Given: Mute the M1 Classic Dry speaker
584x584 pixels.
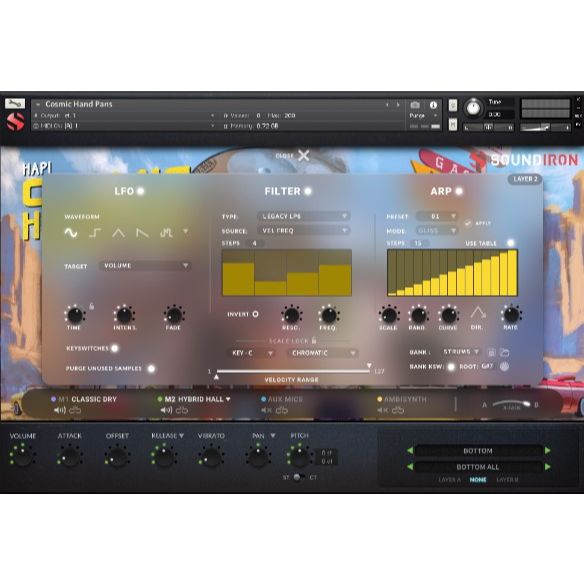Looking at the screenshot, I should tap(60, 410).
